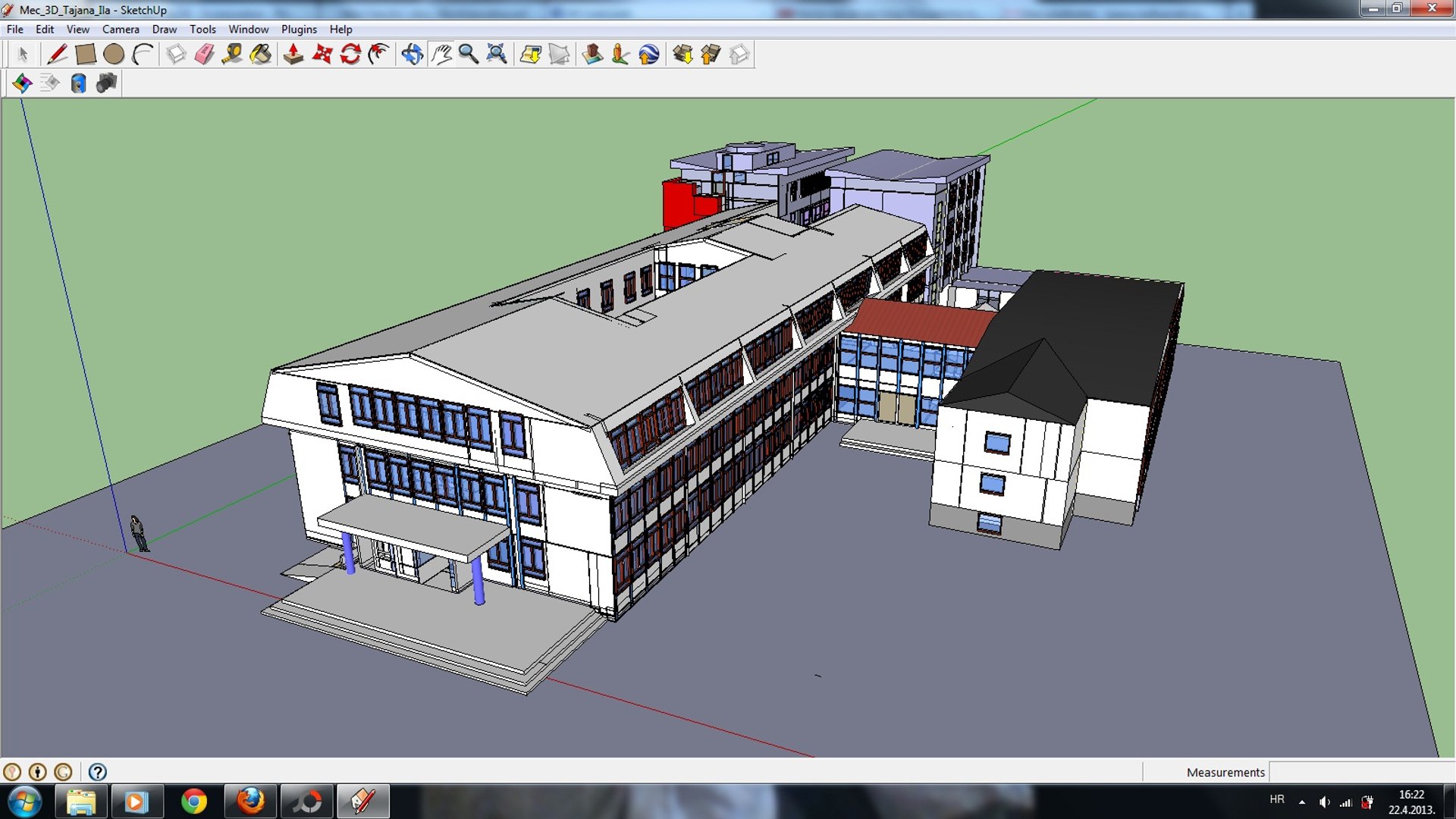The image size is (1456, 819).
Task: Click the grayed-out arrow plugin icon
Action: tap(50, 83)
